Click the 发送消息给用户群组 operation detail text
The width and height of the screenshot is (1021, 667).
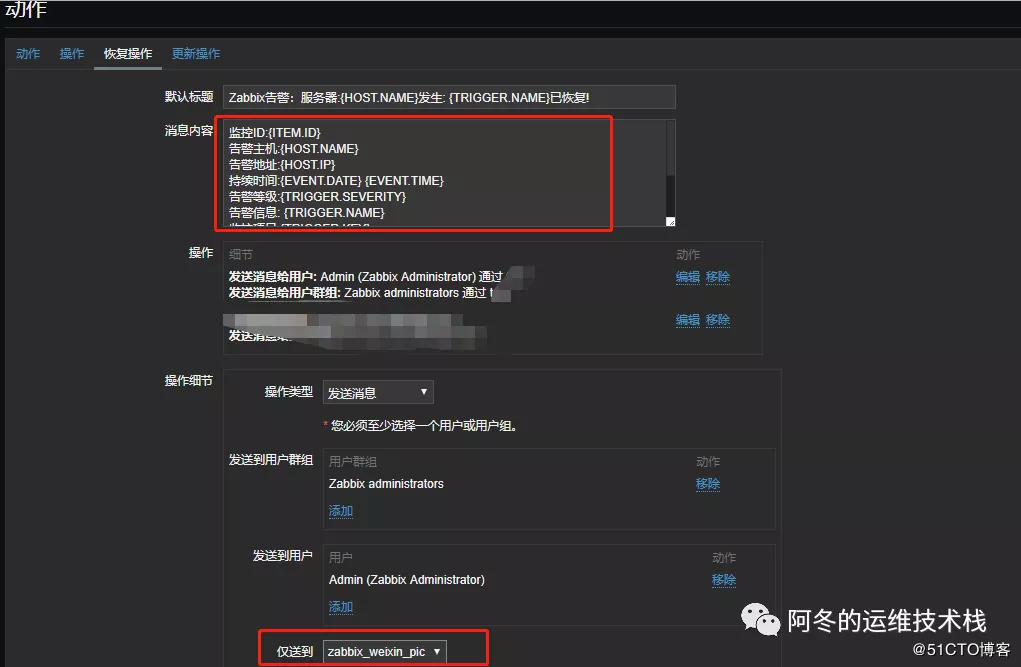click(x=361, y=293)
